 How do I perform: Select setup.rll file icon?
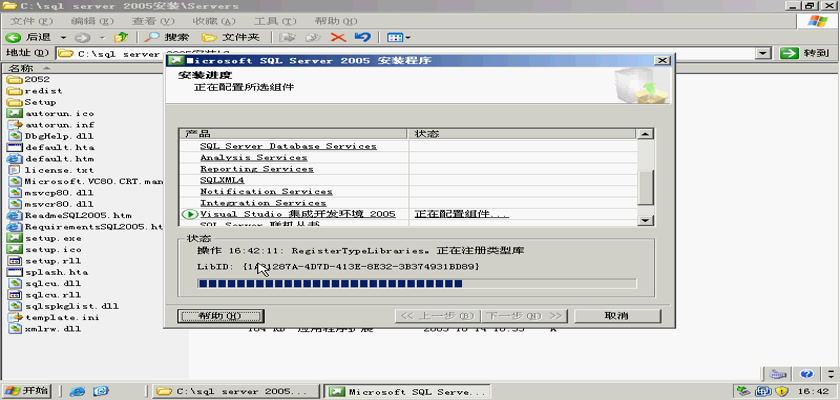(15, 261)
